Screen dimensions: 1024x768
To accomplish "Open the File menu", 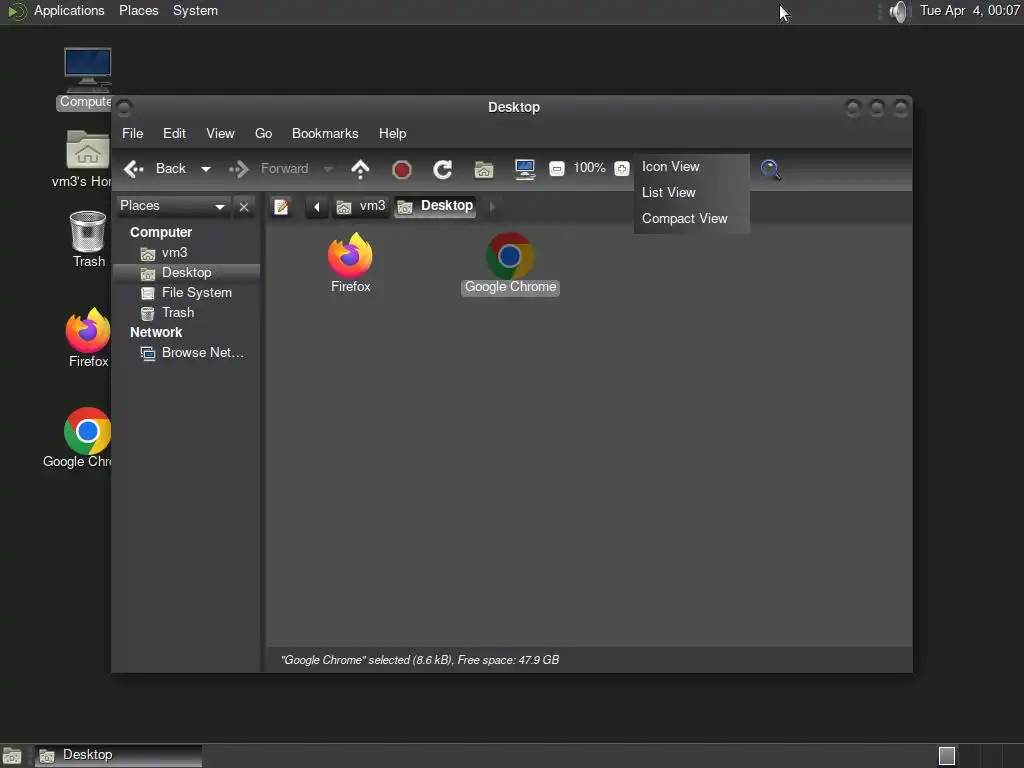I will [133, 133].
